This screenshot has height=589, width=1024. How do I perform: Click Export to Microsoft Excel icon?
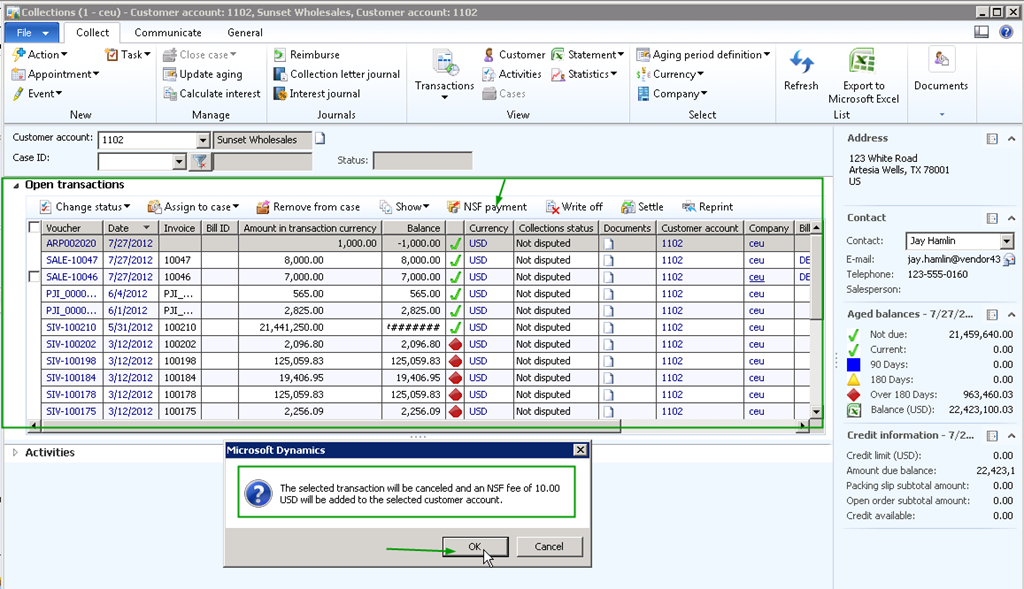tap(863, 63)
